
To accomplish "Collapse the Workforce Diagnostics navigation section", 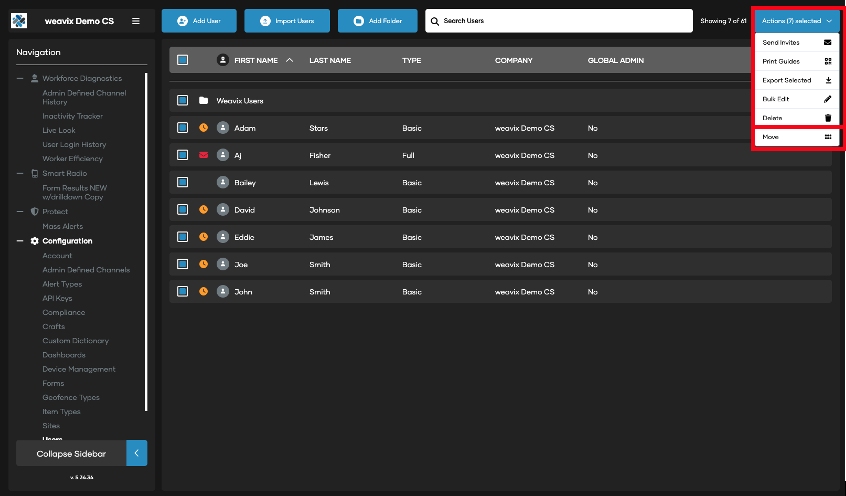I will 20,78.
